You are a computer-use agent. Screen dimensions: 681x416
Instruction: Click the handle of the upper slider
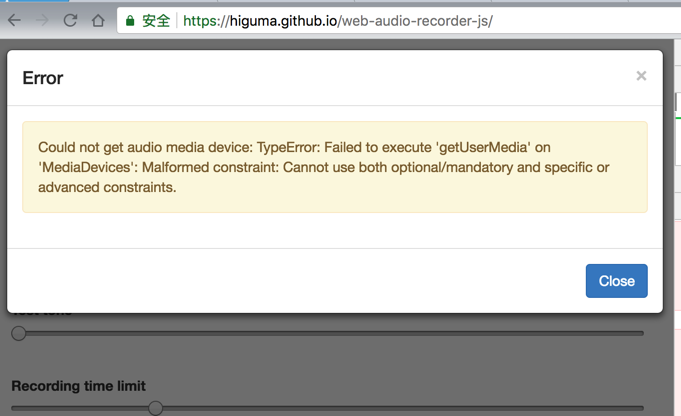click(x=19, y=333)
